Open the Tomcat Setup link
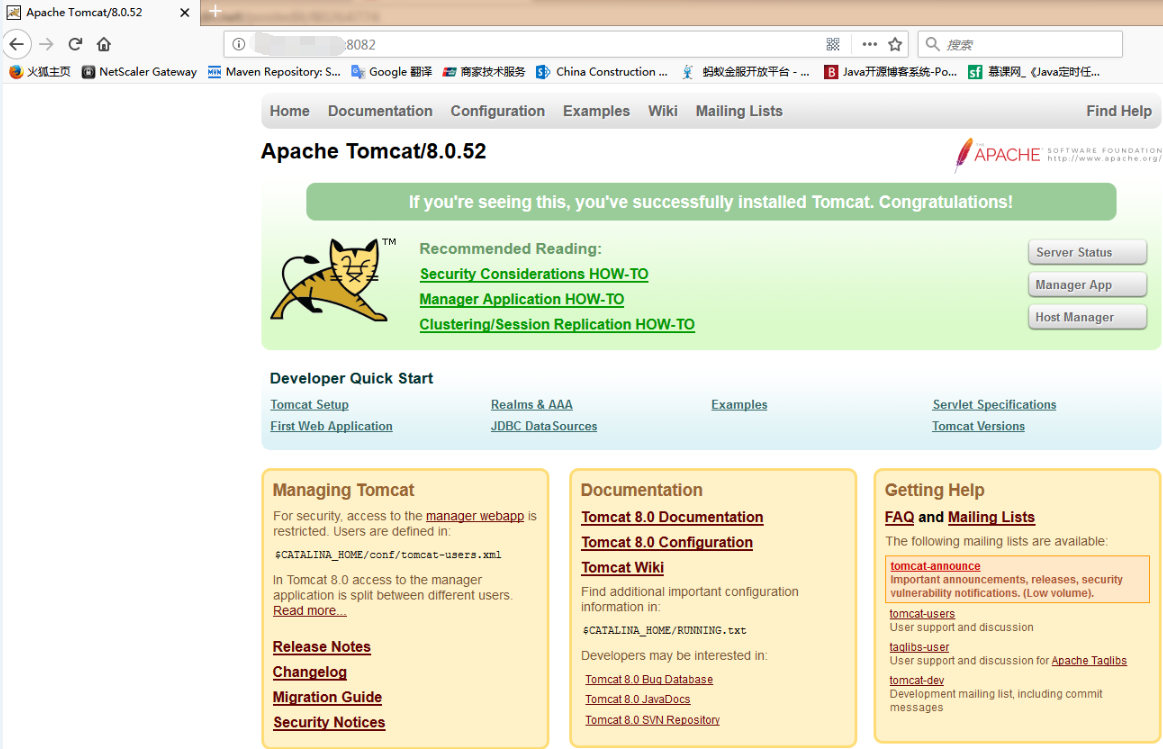Screen dimensions: 1163x749 (309, 405)
